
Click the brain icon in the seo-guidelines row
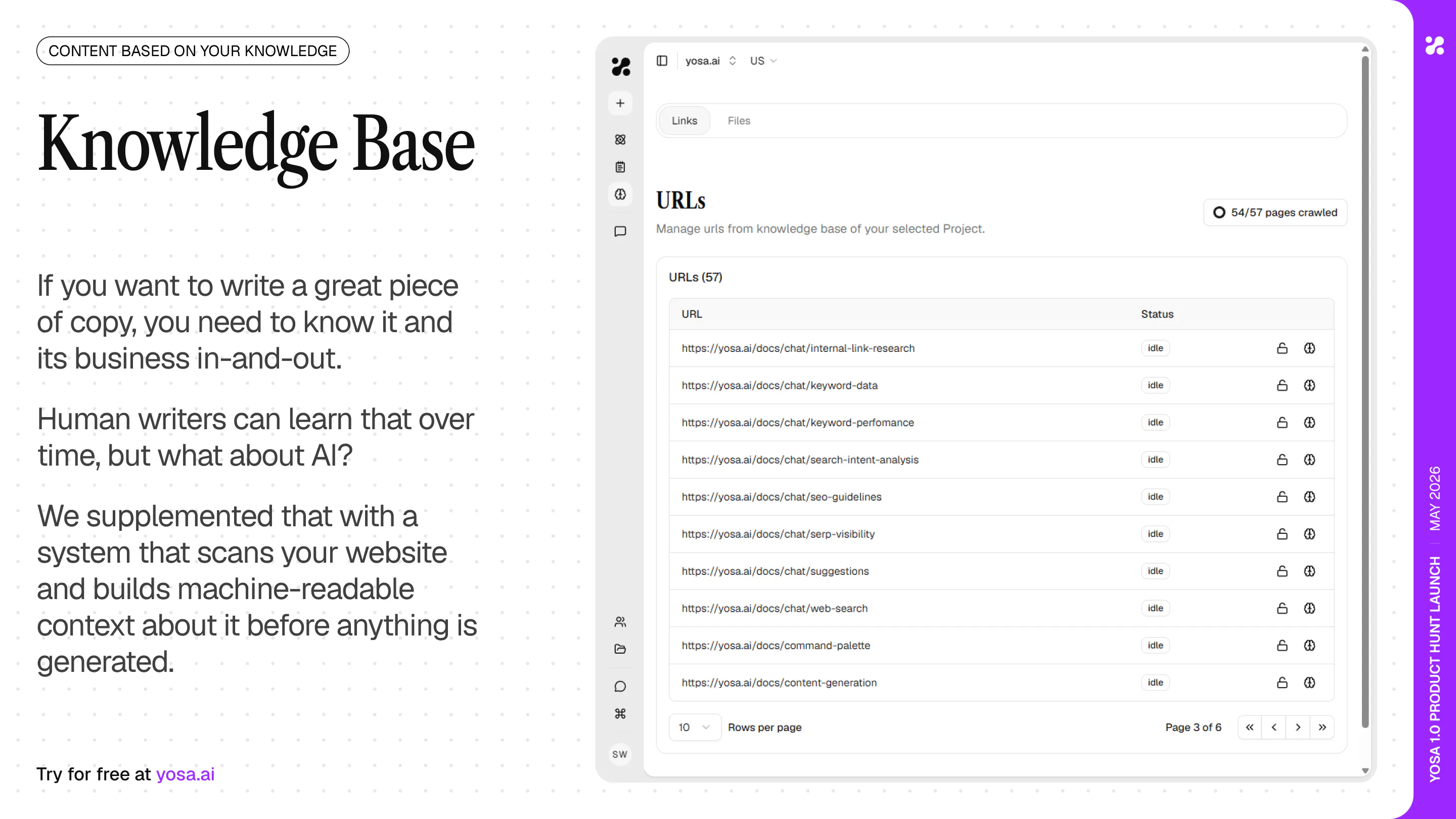(1309, 497)
